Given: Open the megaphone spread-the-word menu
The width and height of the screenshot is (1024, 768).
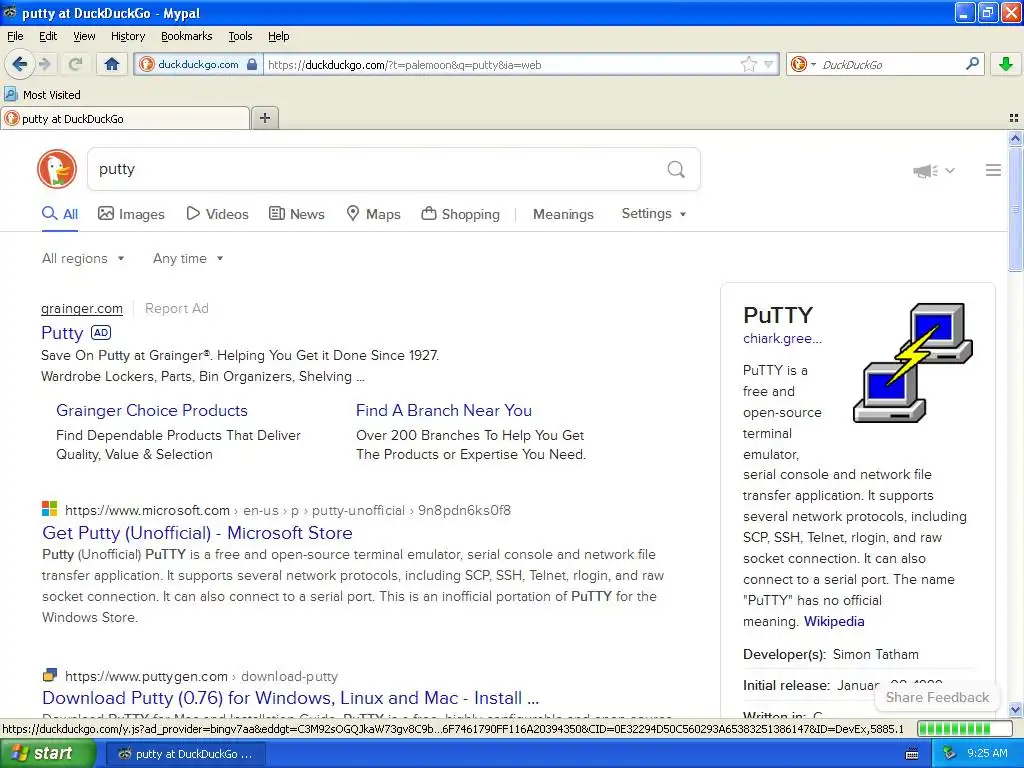Looking at the screenshot, I should (934, 170).
